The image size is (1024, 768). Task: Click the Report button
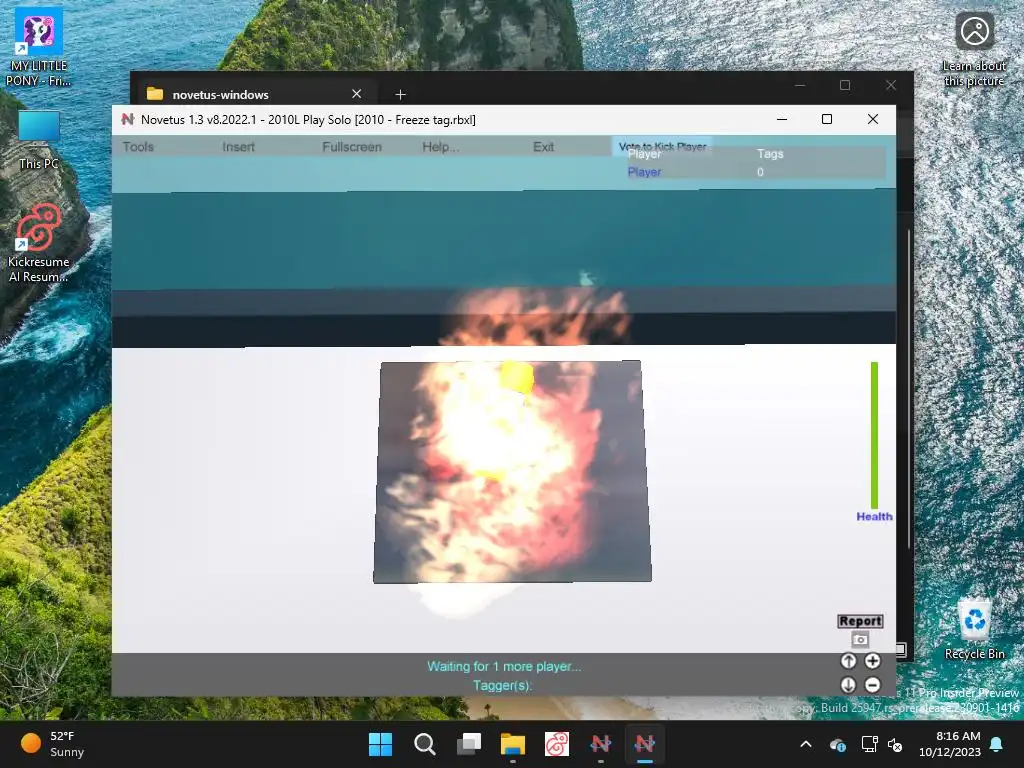coord(860,621)
